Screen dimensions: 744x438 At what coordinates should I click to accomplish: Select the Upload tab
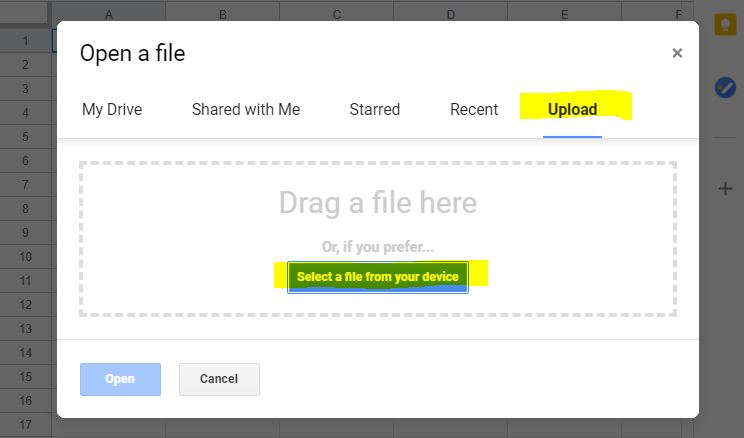(x=572, y=110)
